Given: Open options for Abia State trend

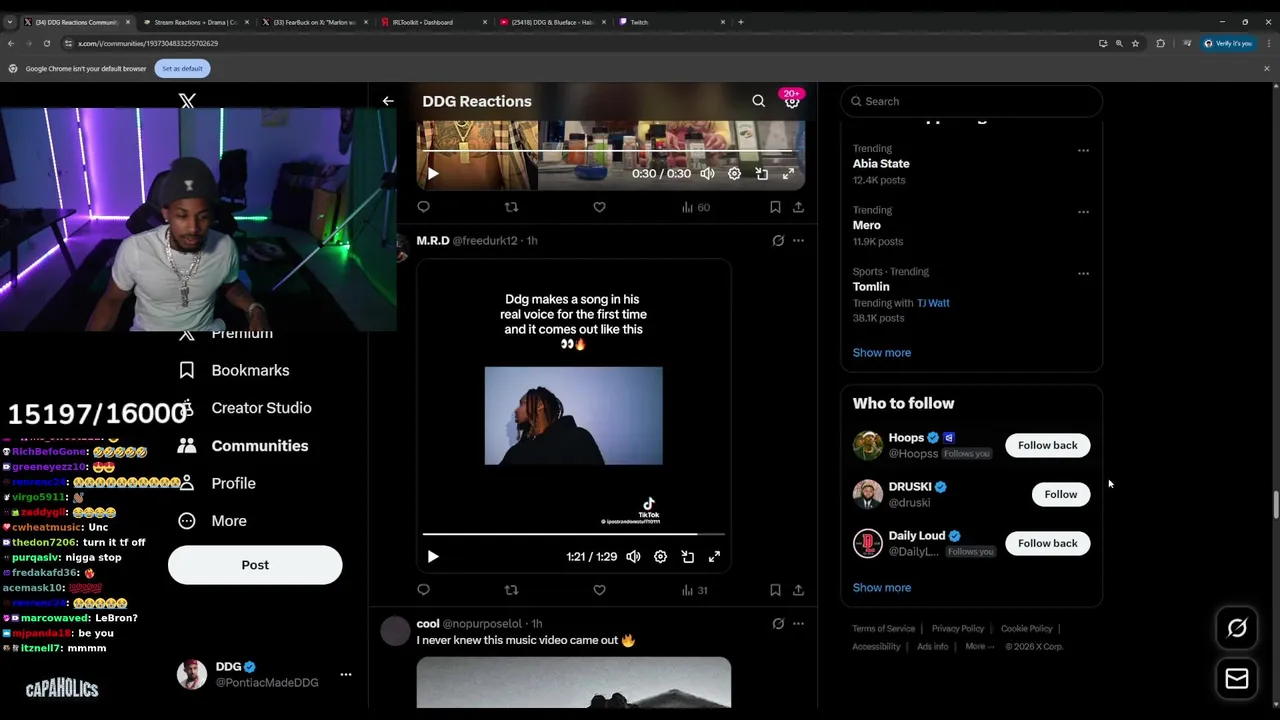Looking at the screenshot, I should pyautogui.click(x=1083, y=150).
